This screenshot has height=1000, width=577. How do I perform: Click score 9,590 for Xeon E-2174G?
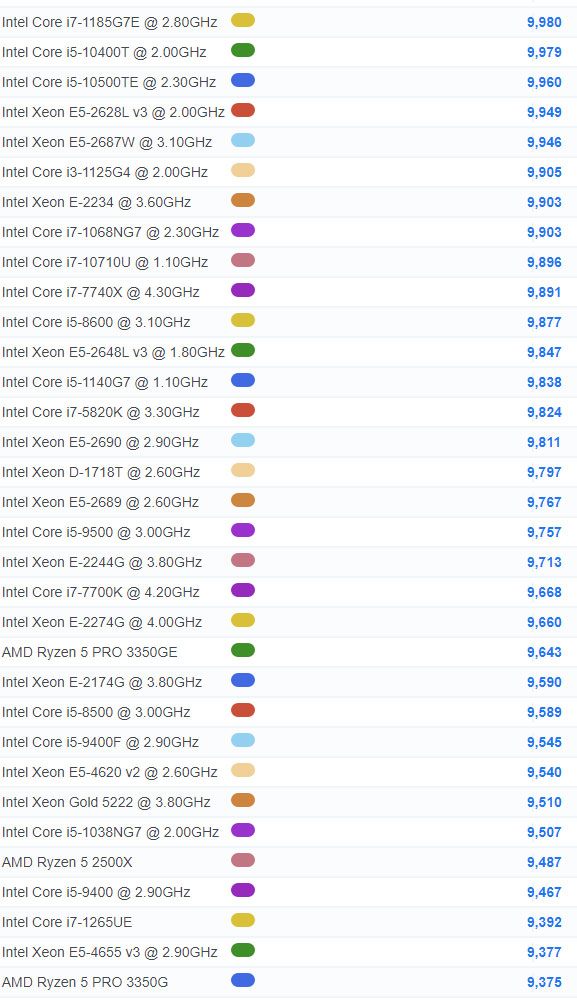click(x=544, y=682)
